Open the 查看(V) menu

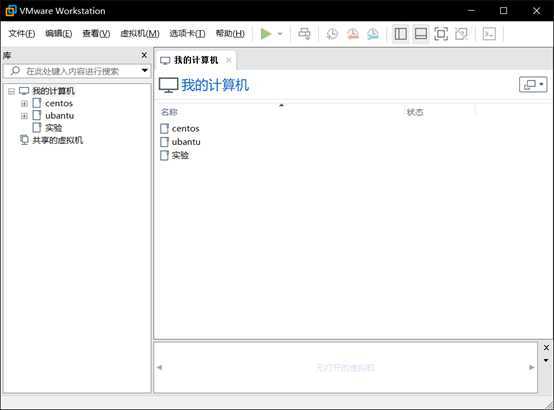click(96, 34)
